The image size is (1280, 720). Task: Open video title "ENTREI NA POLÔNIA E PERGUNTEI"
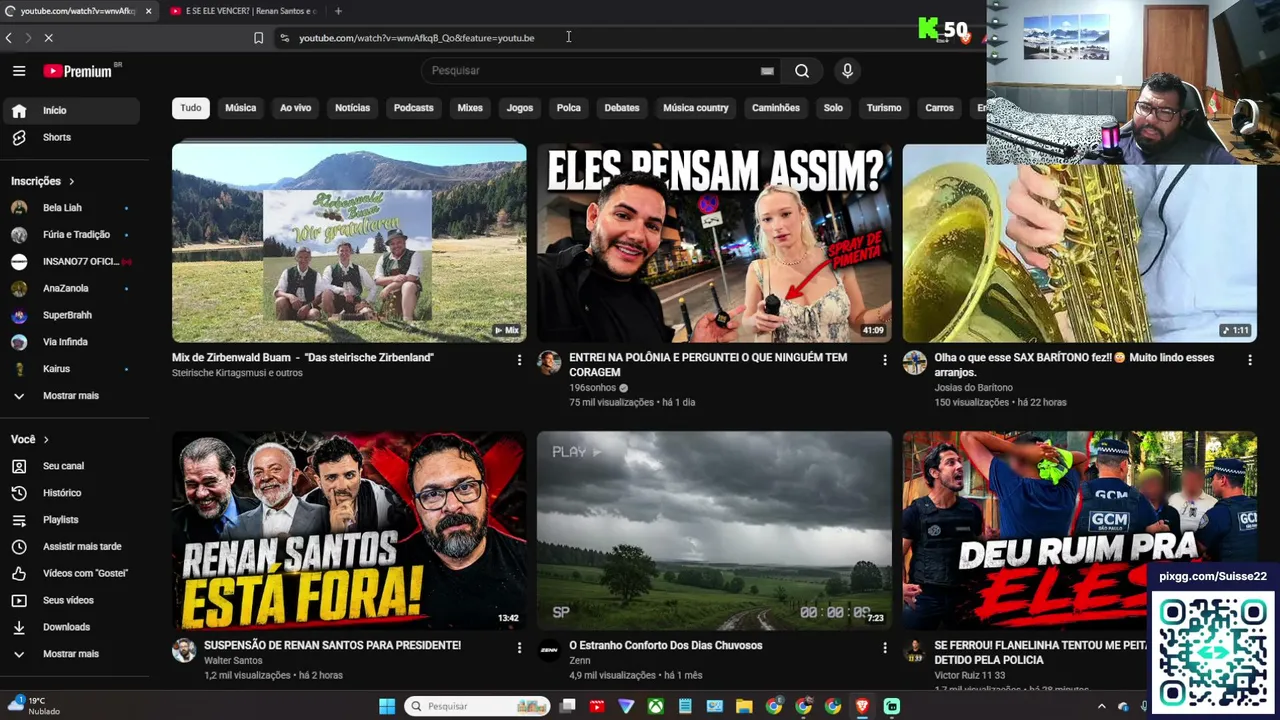[708, 365]
